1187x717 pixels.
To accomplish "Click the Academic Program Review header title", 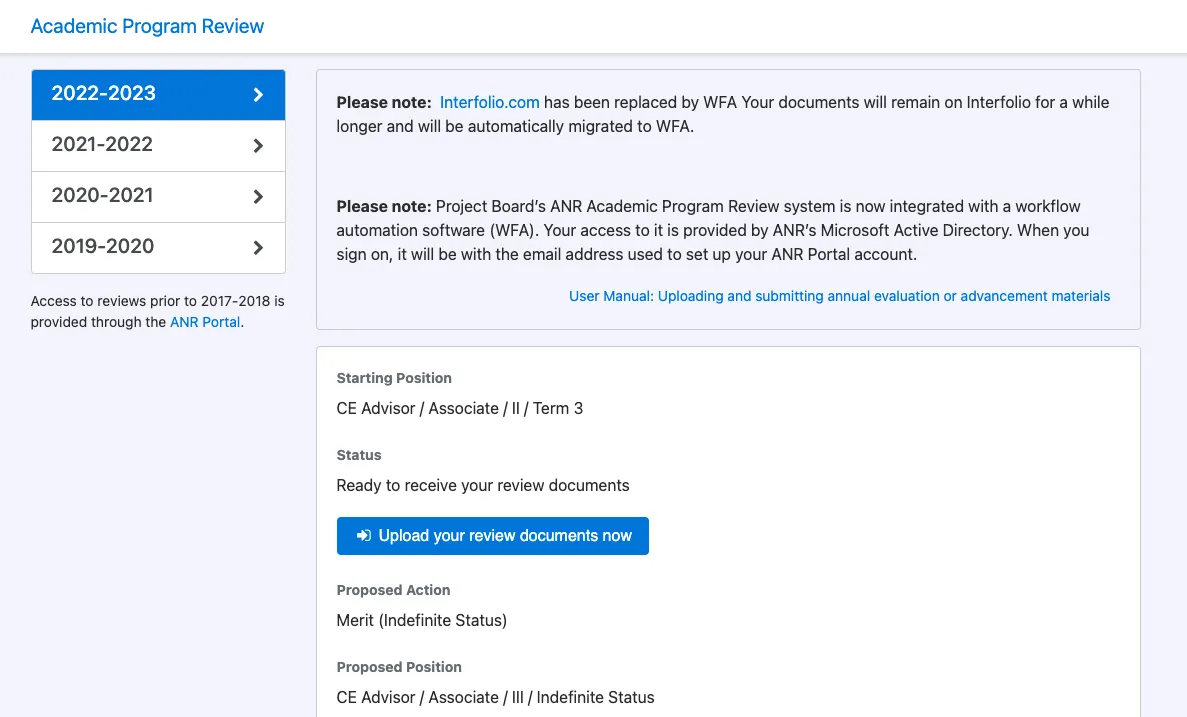I will pyautogui.click(x=147, y=26).
